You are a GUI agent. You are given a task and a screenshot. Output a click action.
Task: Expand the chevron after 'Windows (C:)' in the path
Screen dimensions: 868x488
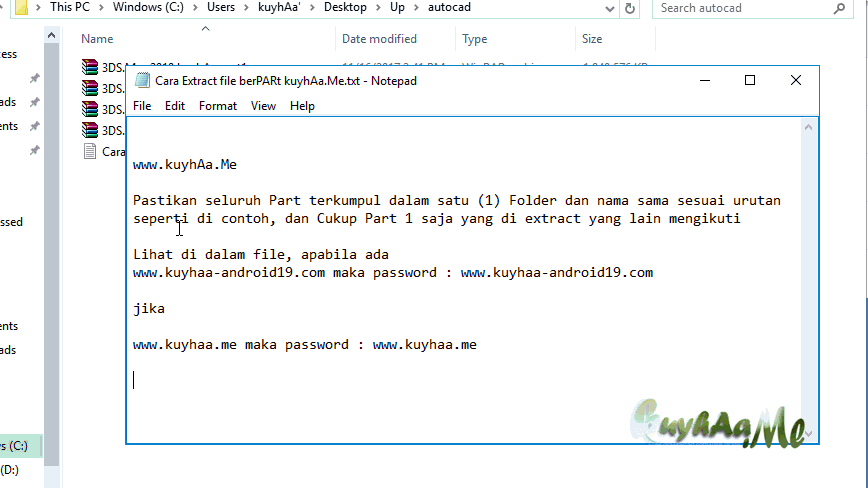coord(195,8)
